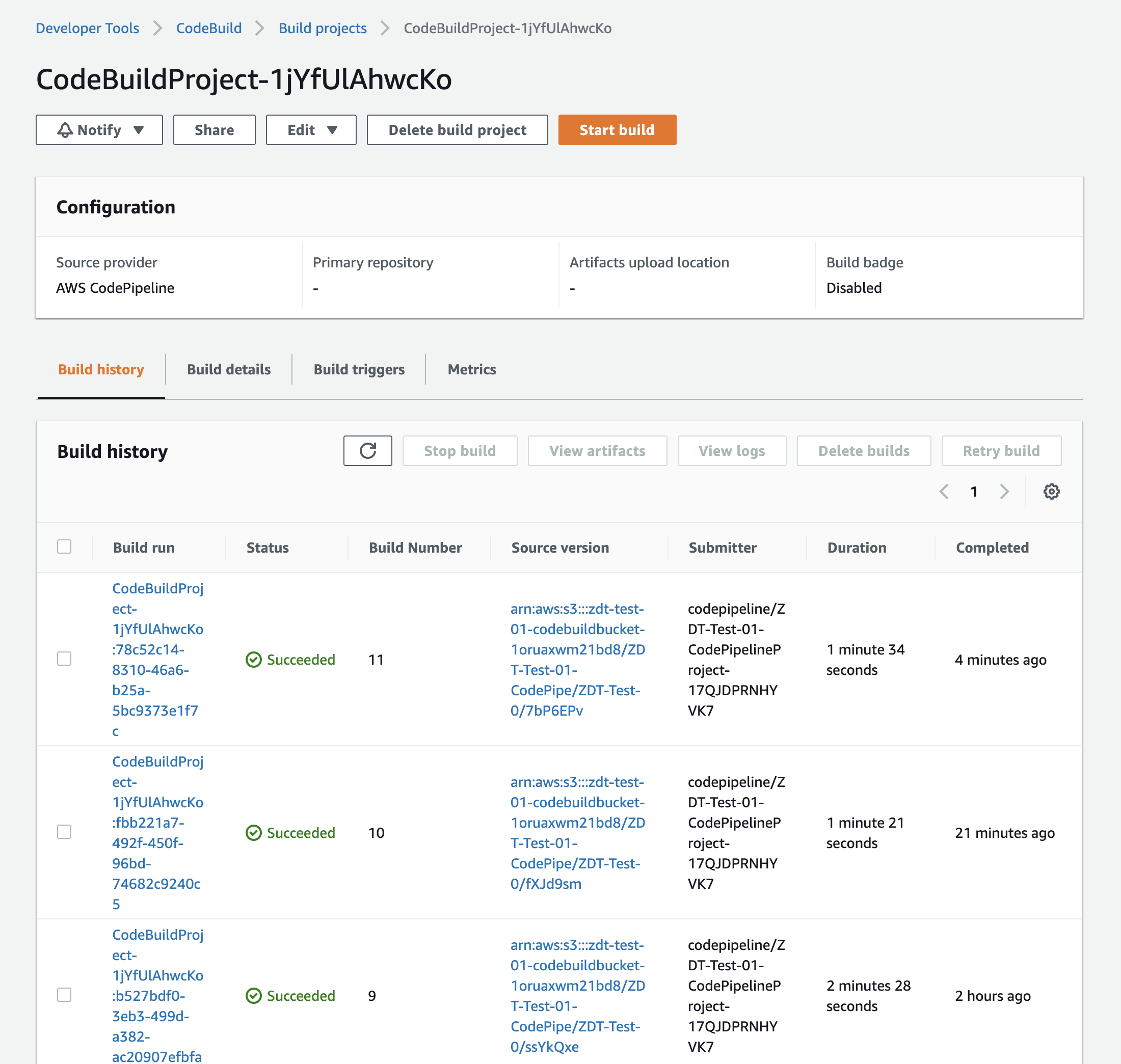Click the Succeeded status icon for build 11
The height and width of the screenshot is (1064, 1121).
click(254, 660)
